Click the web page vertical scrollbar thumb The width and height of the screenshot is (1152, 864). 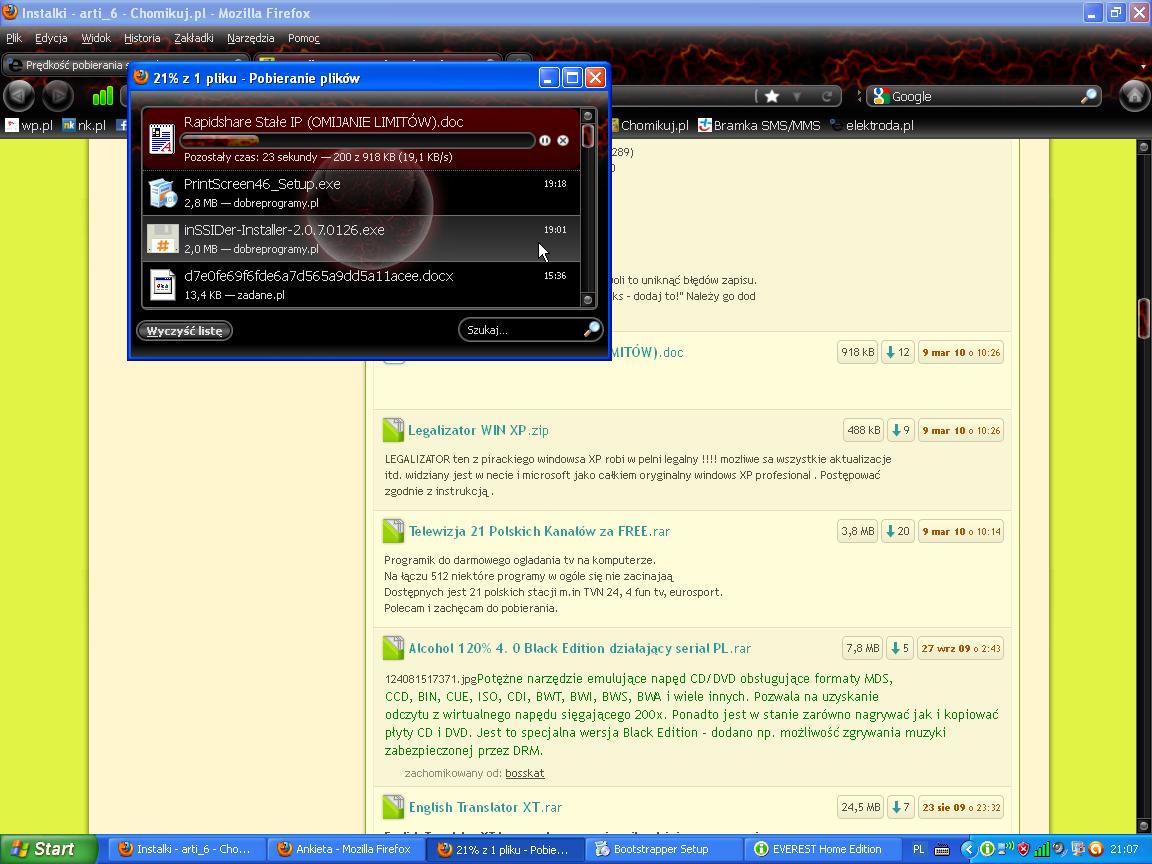(1144, 318)
